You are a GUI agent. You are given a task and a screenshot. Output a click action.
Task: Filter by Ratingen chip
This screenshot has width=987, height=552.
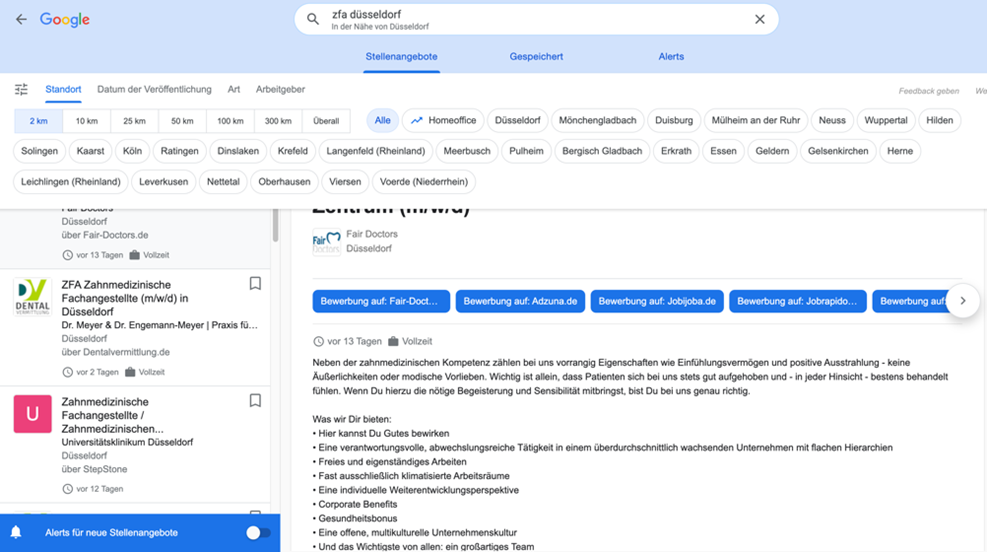pos(179,151)
